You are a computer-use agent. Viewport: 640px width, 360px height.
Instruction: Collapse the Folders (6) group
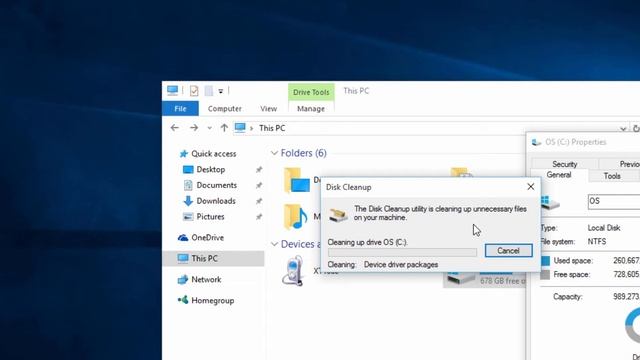[x=274, y=153]
